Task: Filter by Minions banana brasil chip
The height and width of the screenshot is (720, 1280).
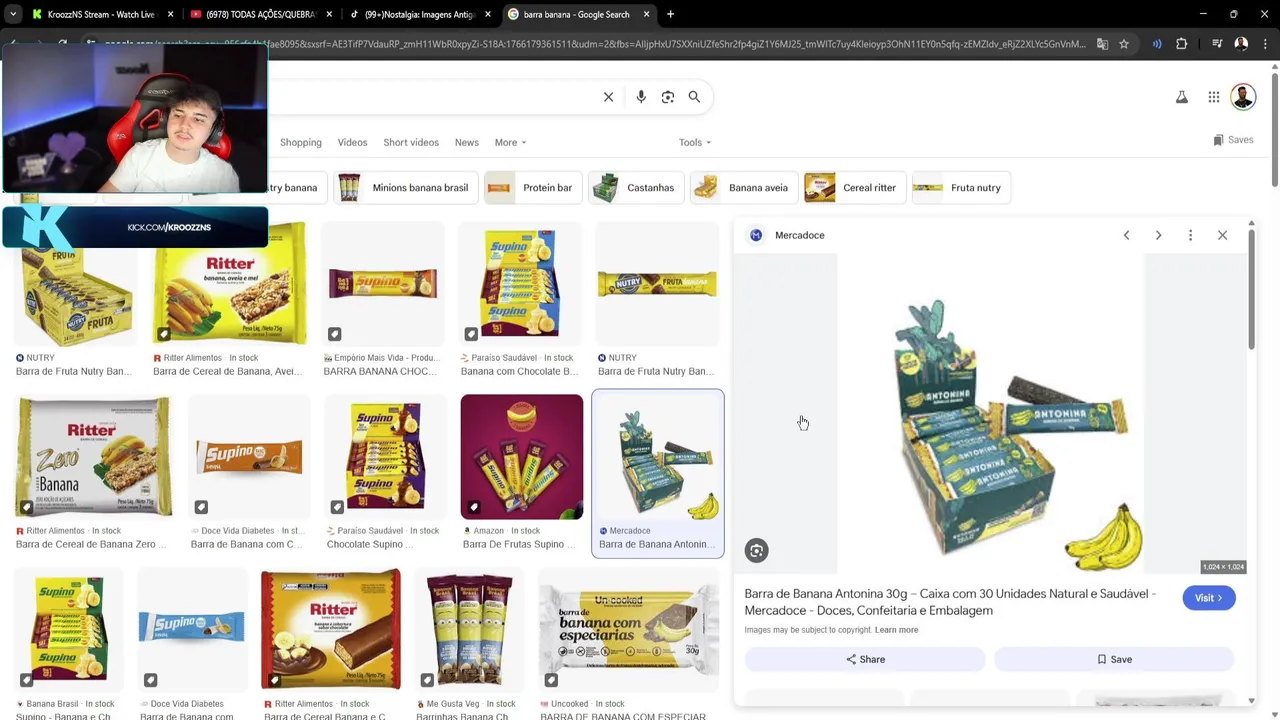Action: (405, 188)
